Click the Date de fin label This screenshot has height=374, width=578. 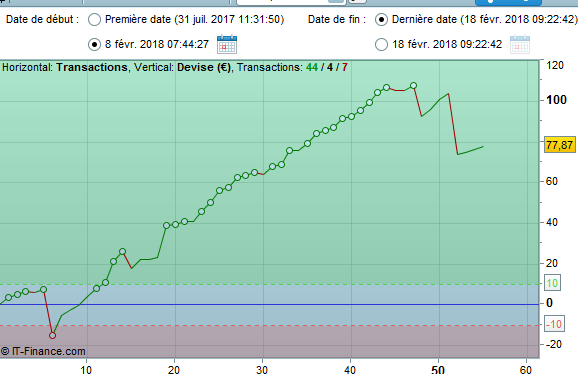point(337,19)
